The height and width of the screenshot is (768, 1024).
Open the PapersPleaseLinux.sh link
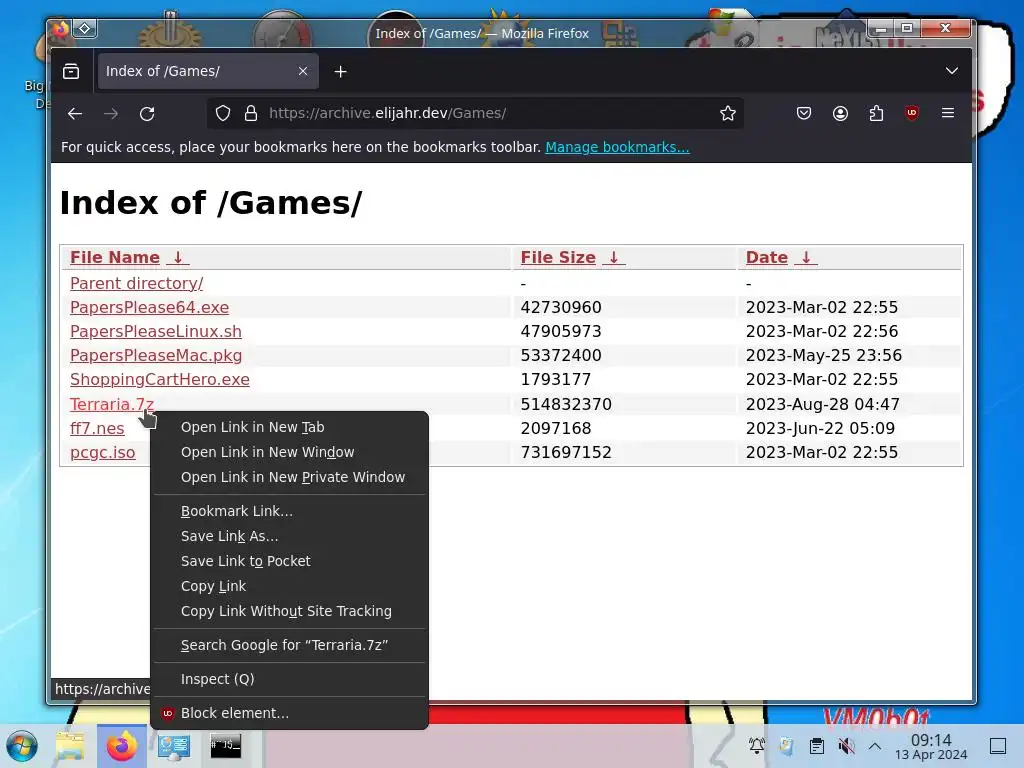click(x=155, y=332)
